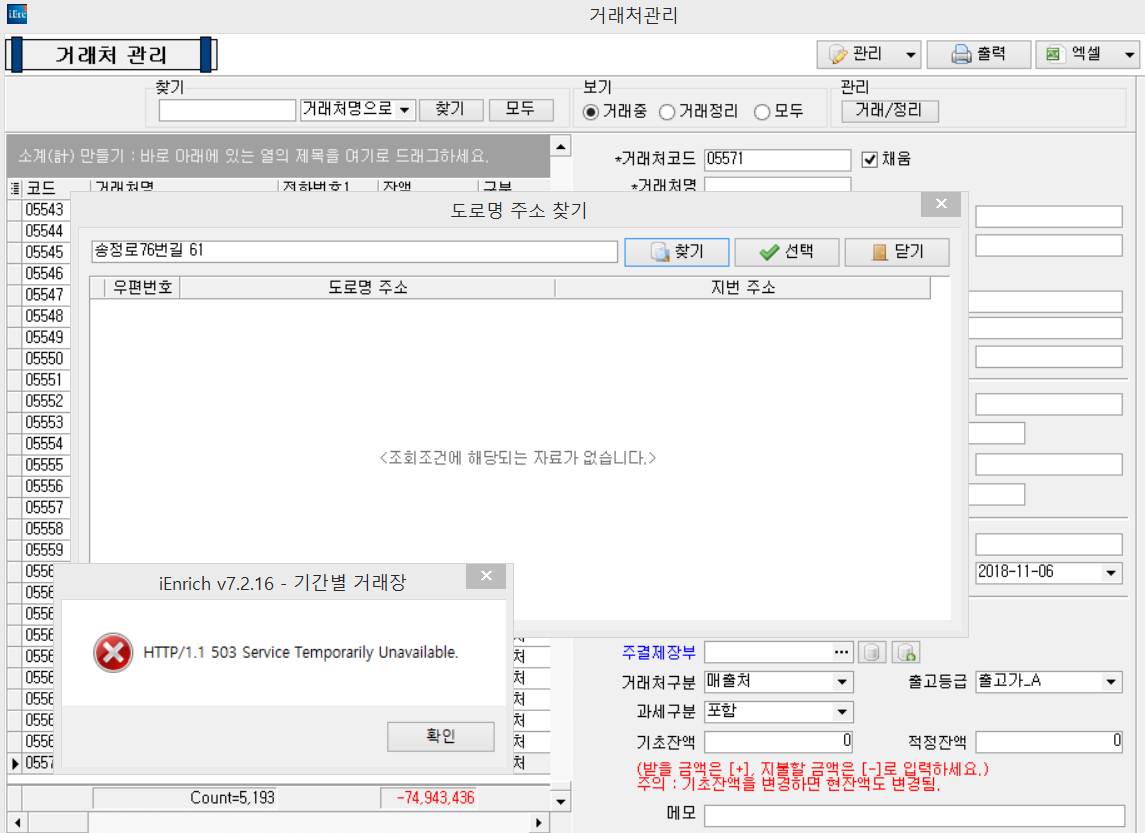The height and width of the screenshot is (833, 1145).
Task: Click the 거래/정리 button
Action: click(x=889, y=110)
